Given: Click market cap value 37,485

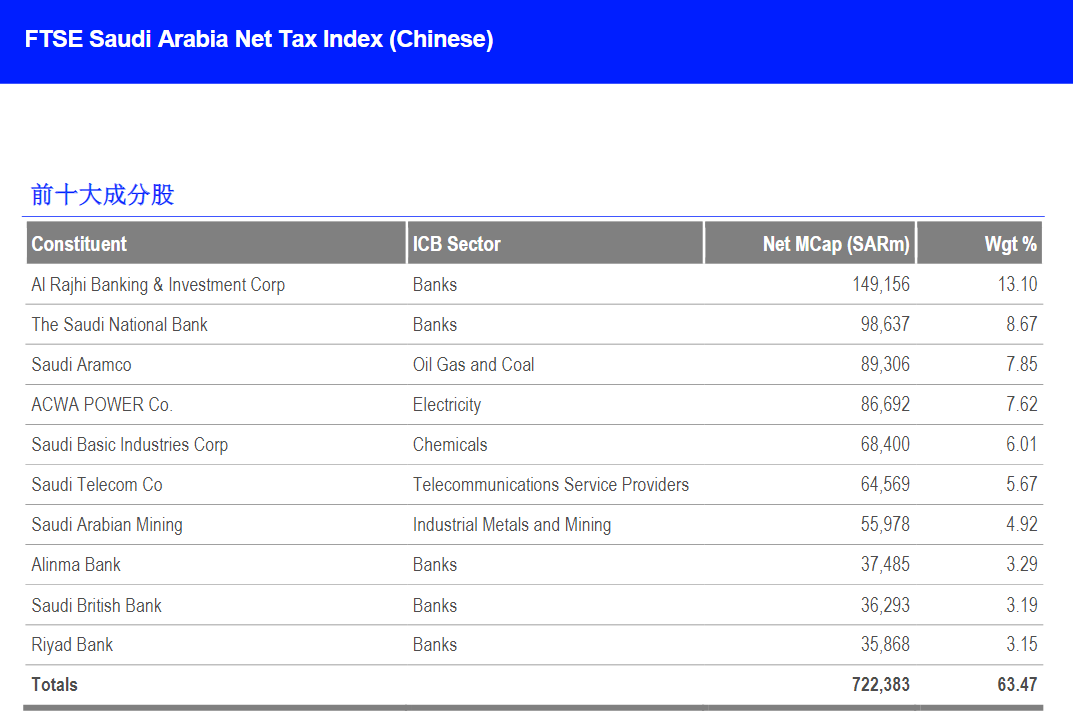Looking at the screenshot, I should click(885, 565).
